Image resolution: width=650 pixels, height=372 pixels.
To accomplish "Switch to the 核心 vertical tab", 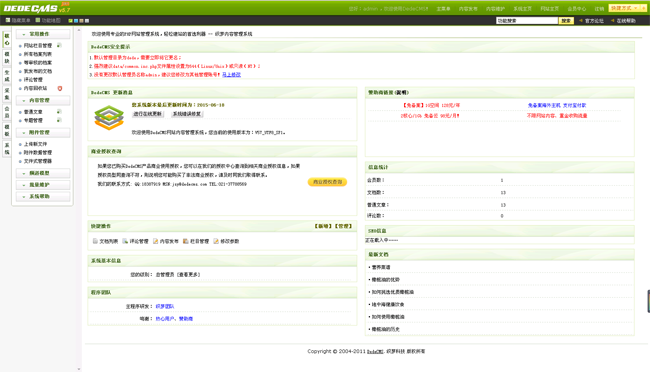I will click(7, 40).
